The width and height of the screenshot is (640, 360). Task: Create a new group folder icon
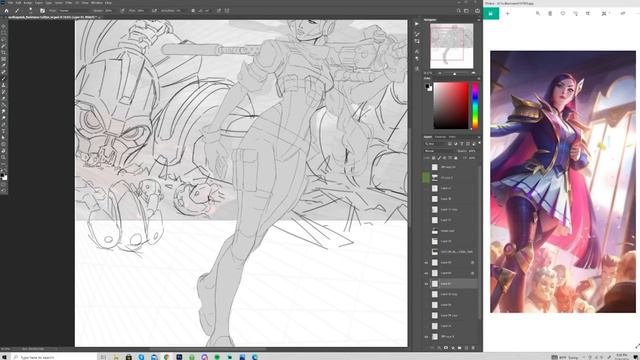[x=460, y=348]
